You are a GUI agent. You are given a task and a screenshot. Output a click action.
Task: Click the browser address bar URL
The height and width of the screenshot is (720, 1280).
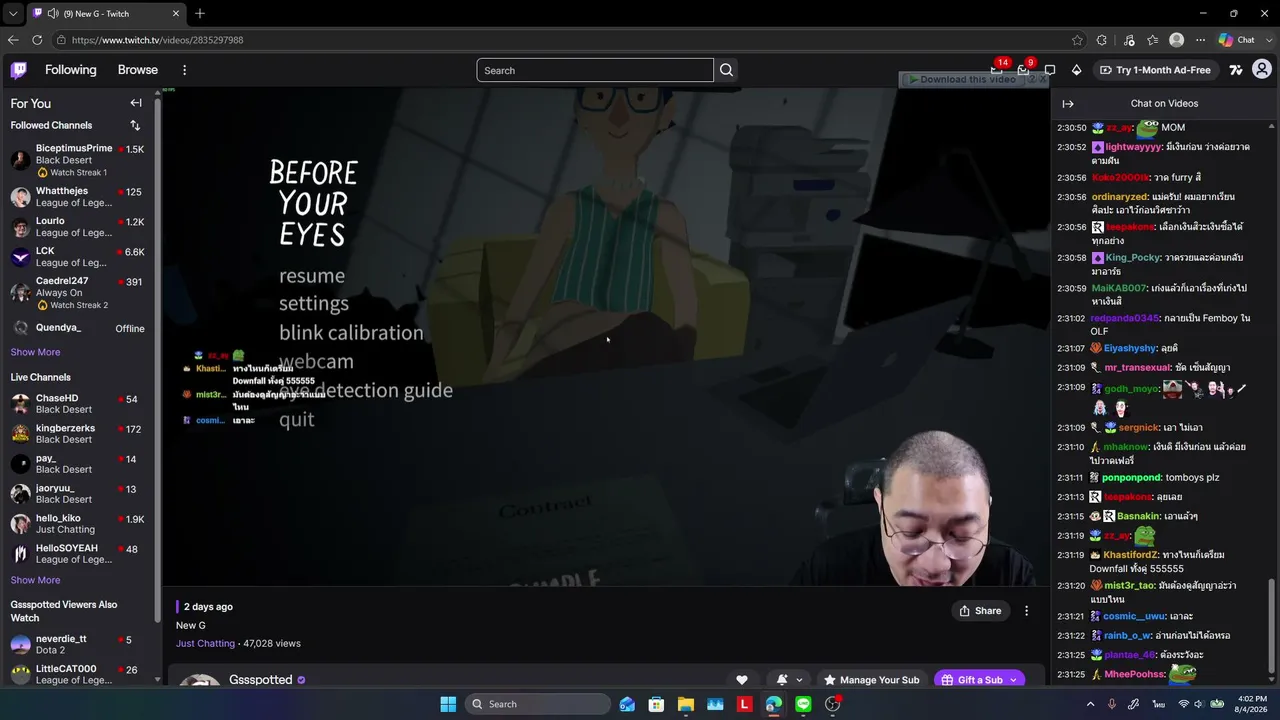tap(157, 40)
